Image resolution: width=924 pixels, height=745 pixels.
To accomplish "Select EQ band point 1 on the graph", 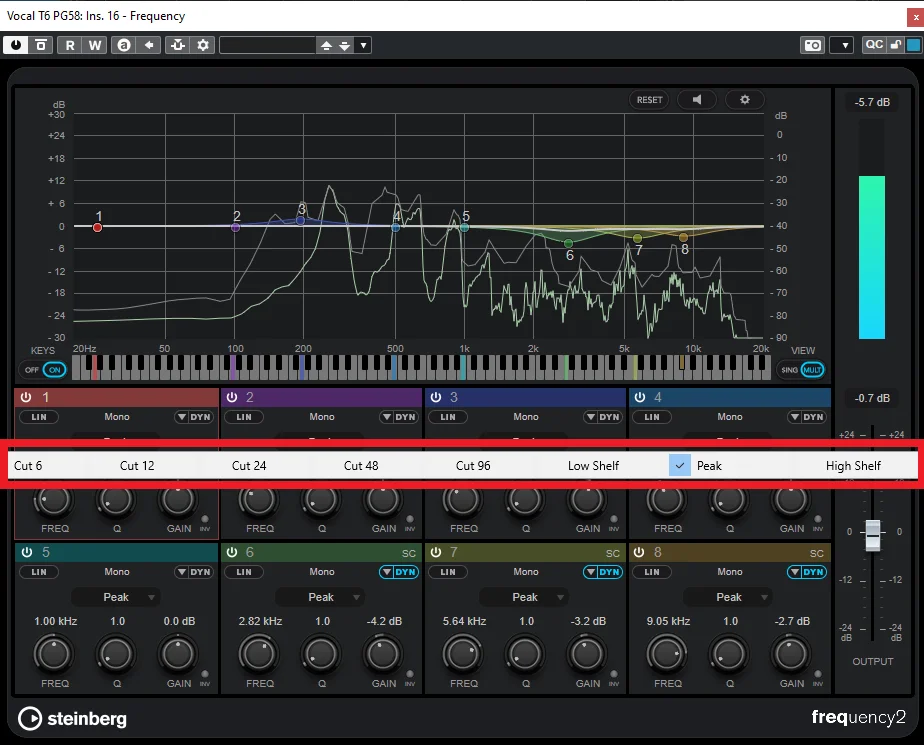I will [x=97, y=228].
